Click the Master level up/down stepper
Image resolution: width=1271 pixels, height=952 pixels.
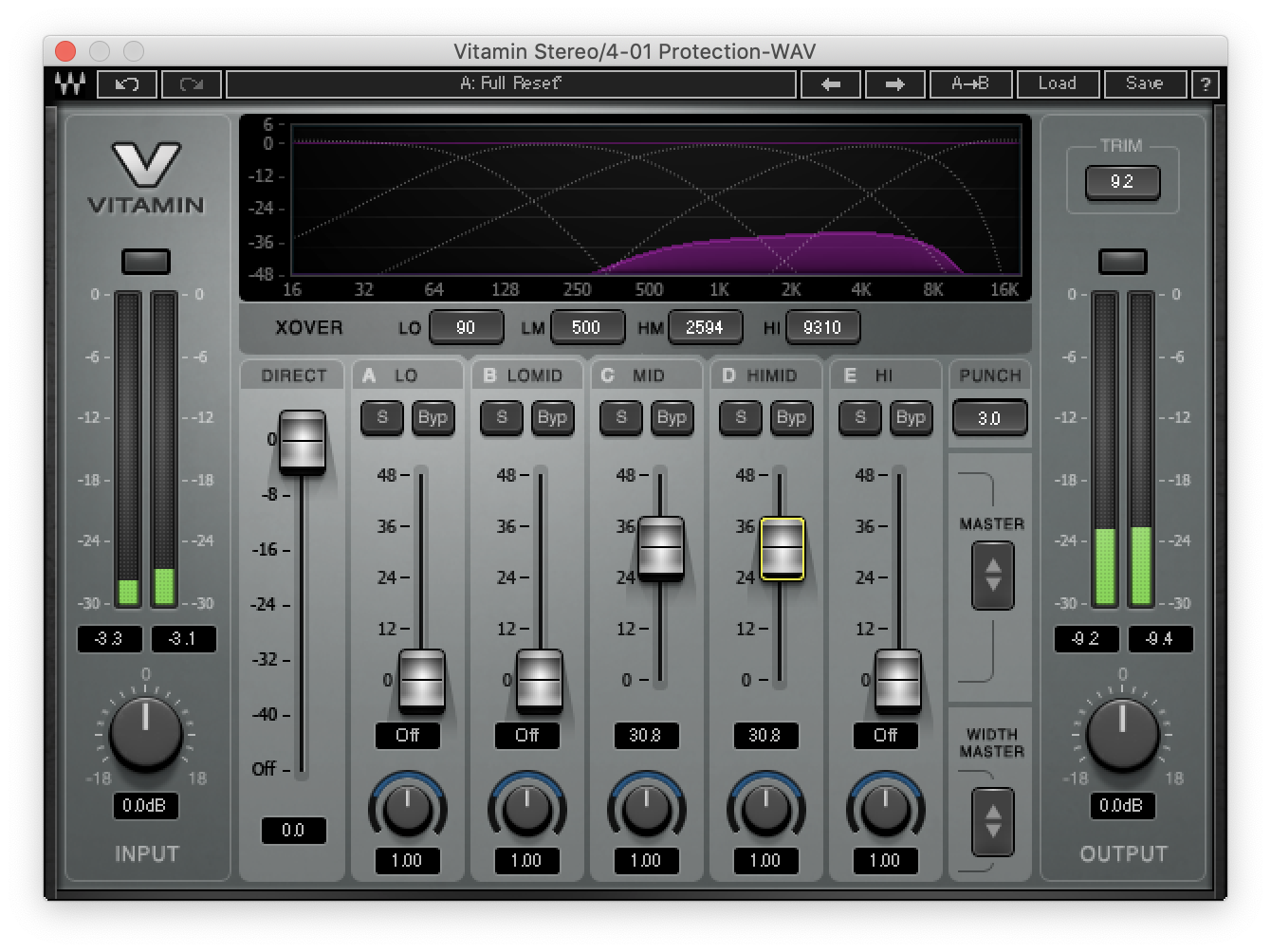tap(993, 576)
